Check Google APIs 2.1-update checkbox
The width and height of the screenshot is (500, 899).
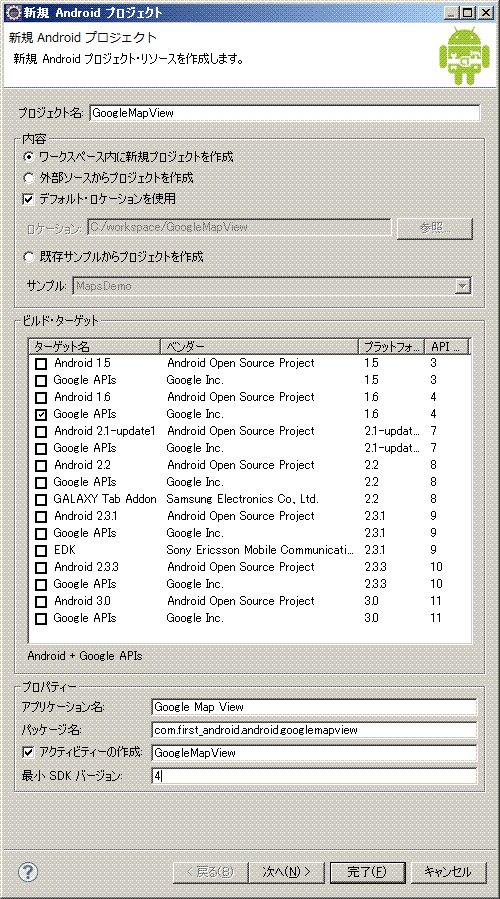click(x=41, y=448)
